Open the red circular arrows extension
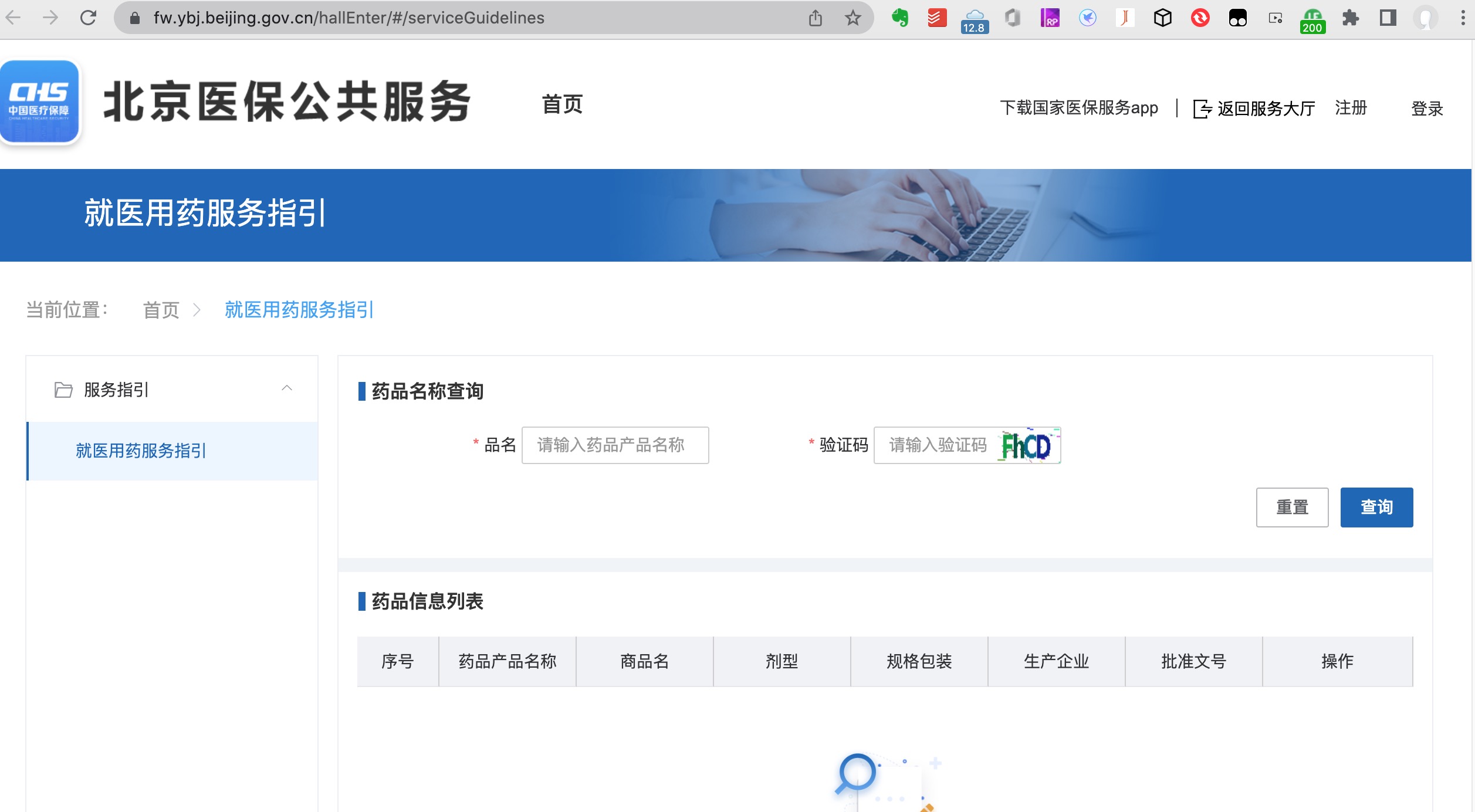 [x=1200, y=18]
